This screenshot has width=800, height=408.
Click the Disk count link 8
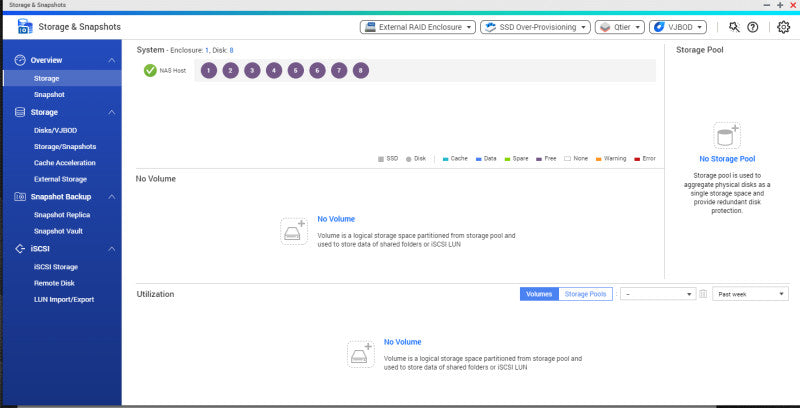click(232, 50)
